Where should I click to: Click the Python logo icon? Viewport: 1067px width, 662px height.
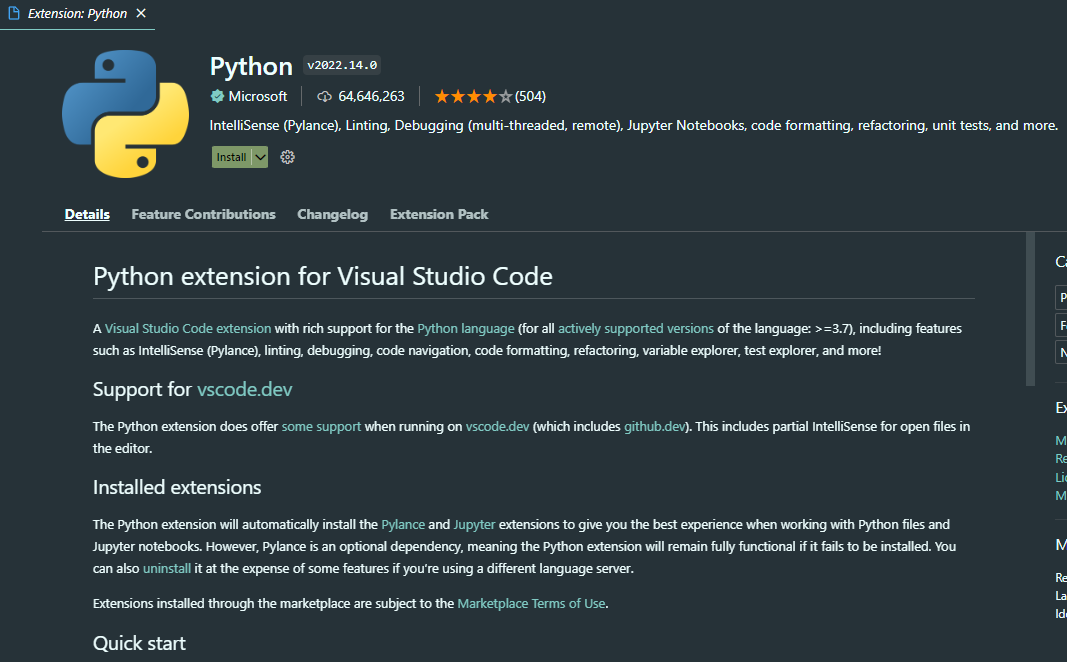[124, 114]
